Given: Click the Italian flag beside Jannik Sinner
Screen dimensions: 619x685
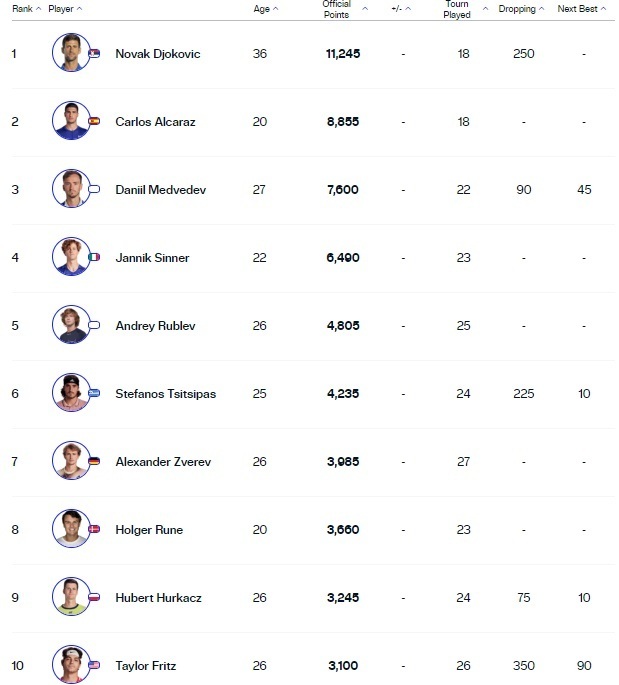Looking at the screenshot, I should point(95,257).
